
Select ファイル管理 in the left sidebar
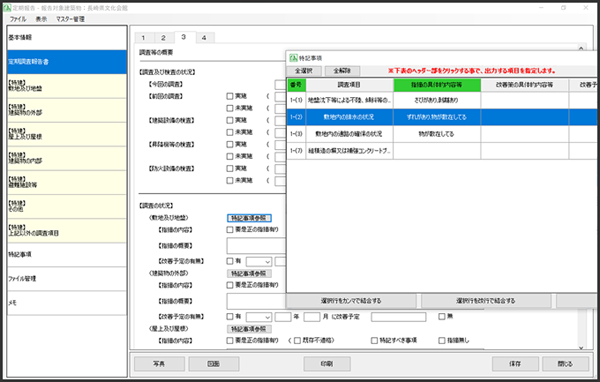coord(67,279)
